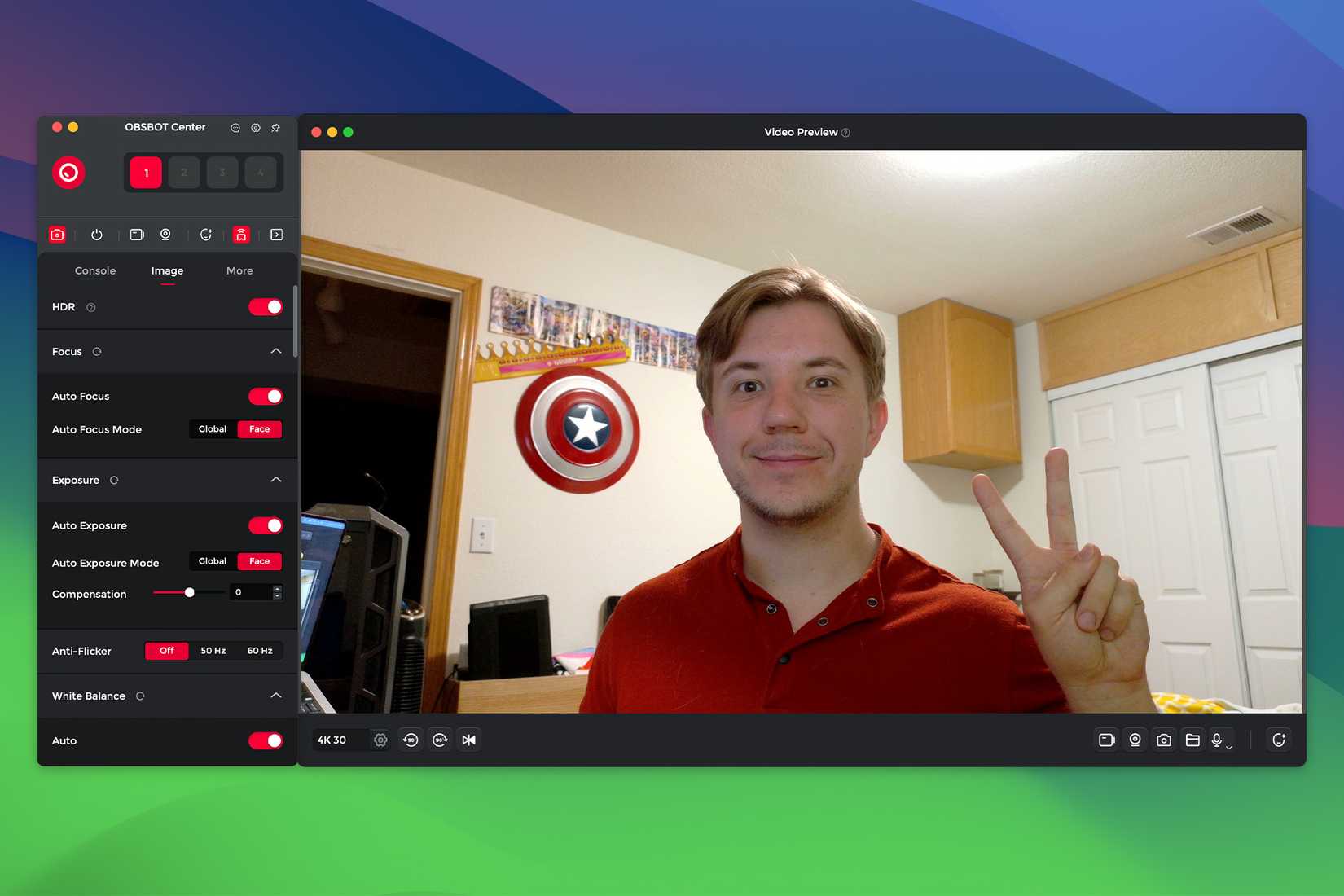
Task: Open the More tab
Action: [239, 270]
